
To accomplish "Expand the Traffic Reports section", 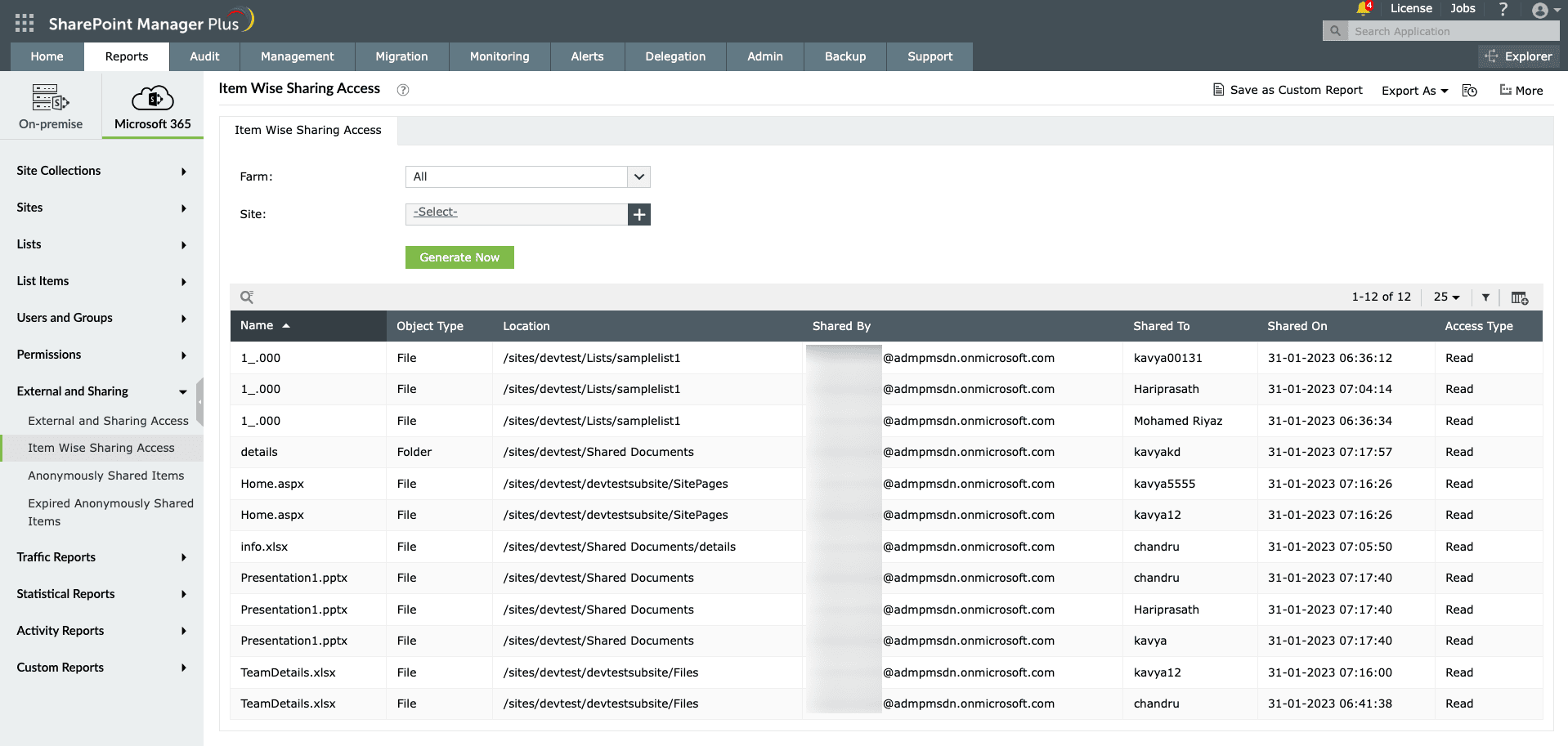I will pos(101,557).
